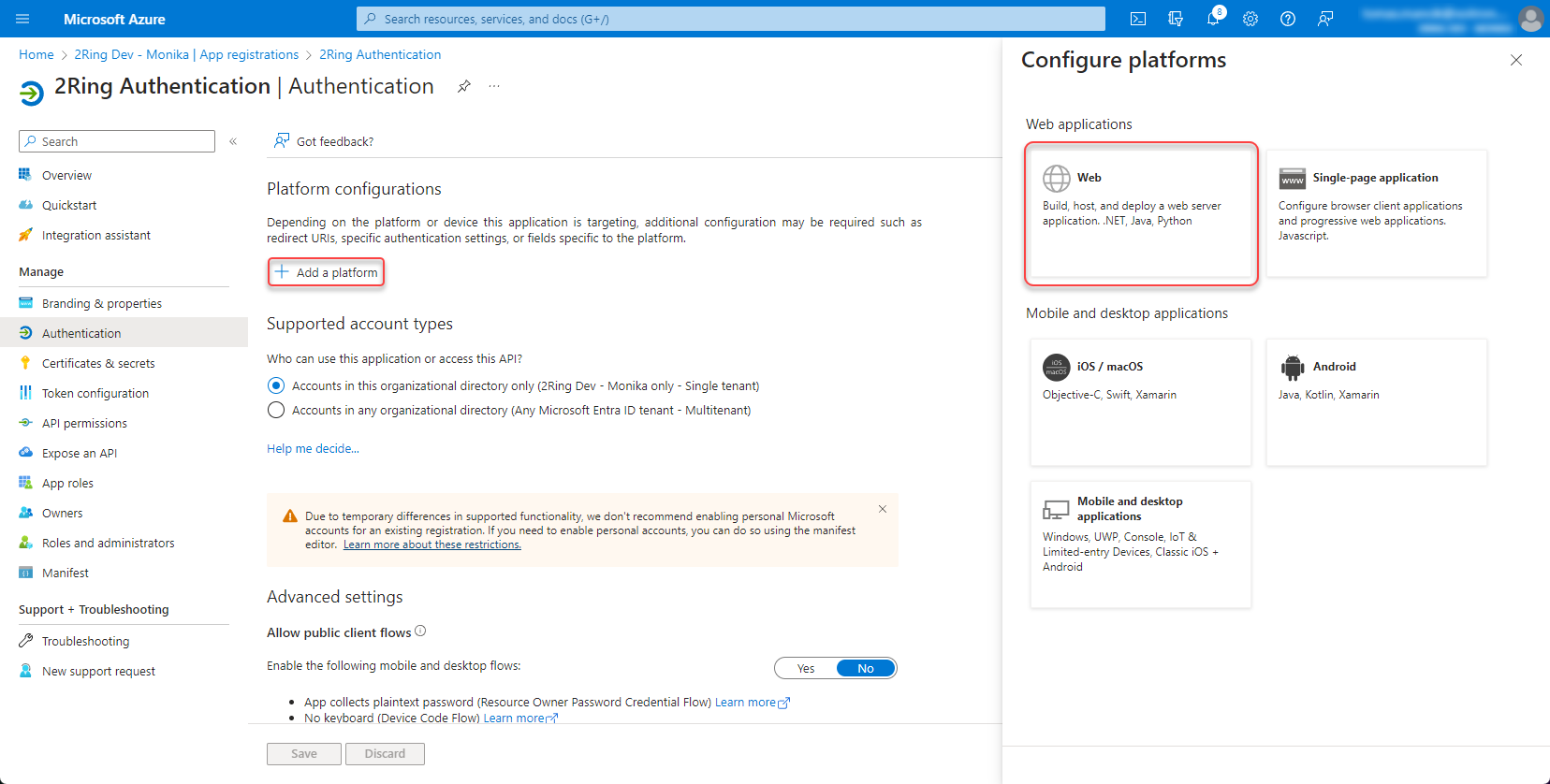
Task: Choose the Web platform tile
Action: point(1141,213)
